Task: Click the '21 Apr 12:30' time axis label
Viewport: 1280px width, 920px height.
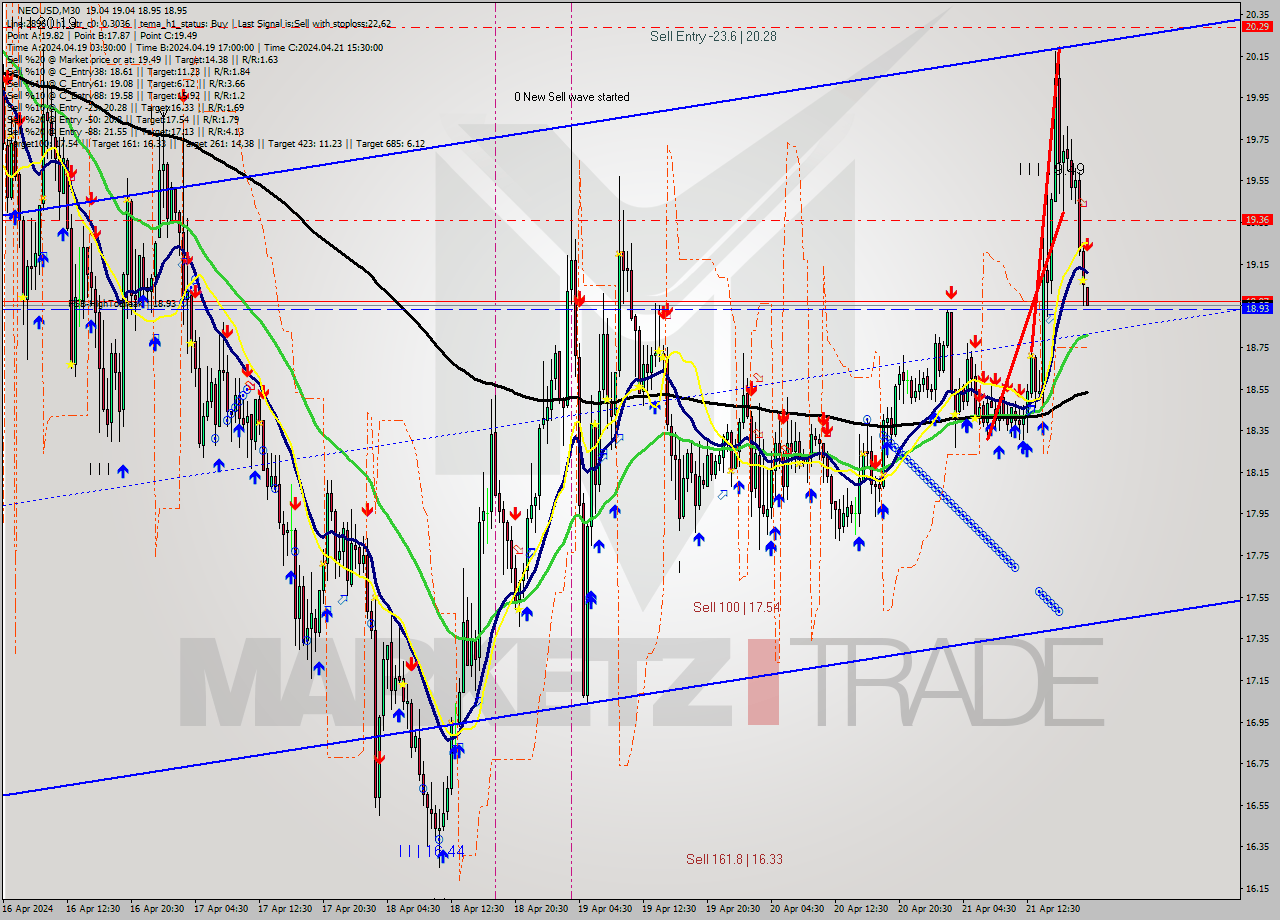Action: 1052,909
